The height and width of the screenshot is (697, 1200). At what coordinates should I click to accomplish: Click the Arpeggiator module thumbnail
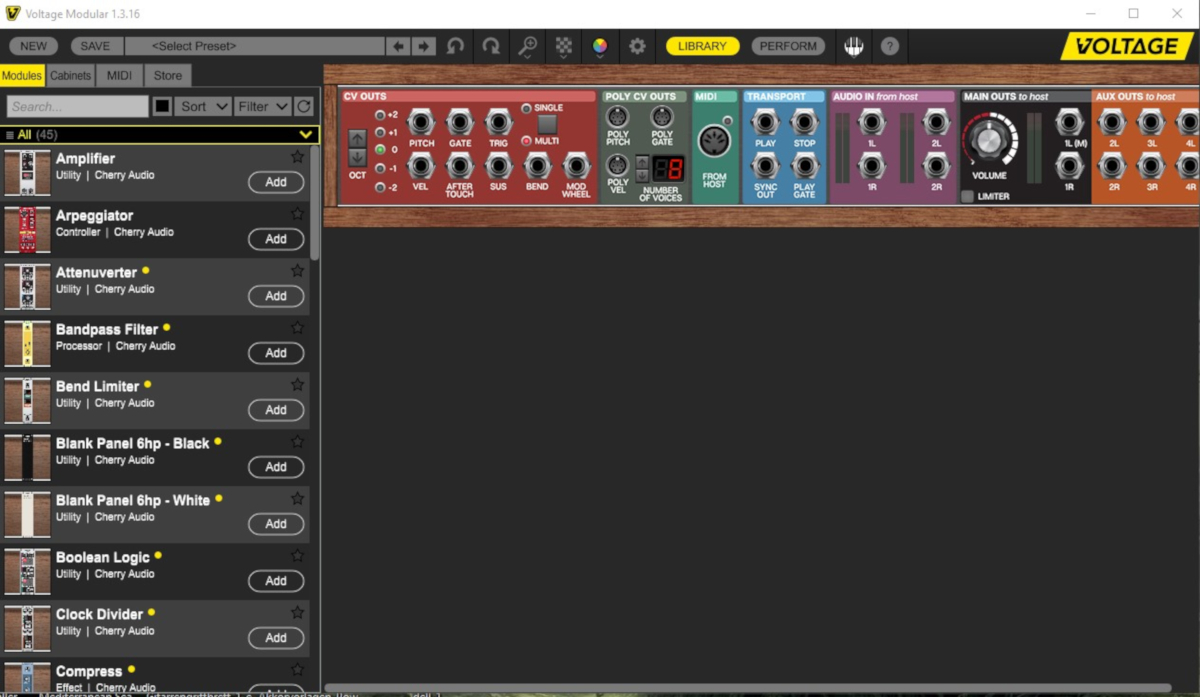tap(27, 230)
